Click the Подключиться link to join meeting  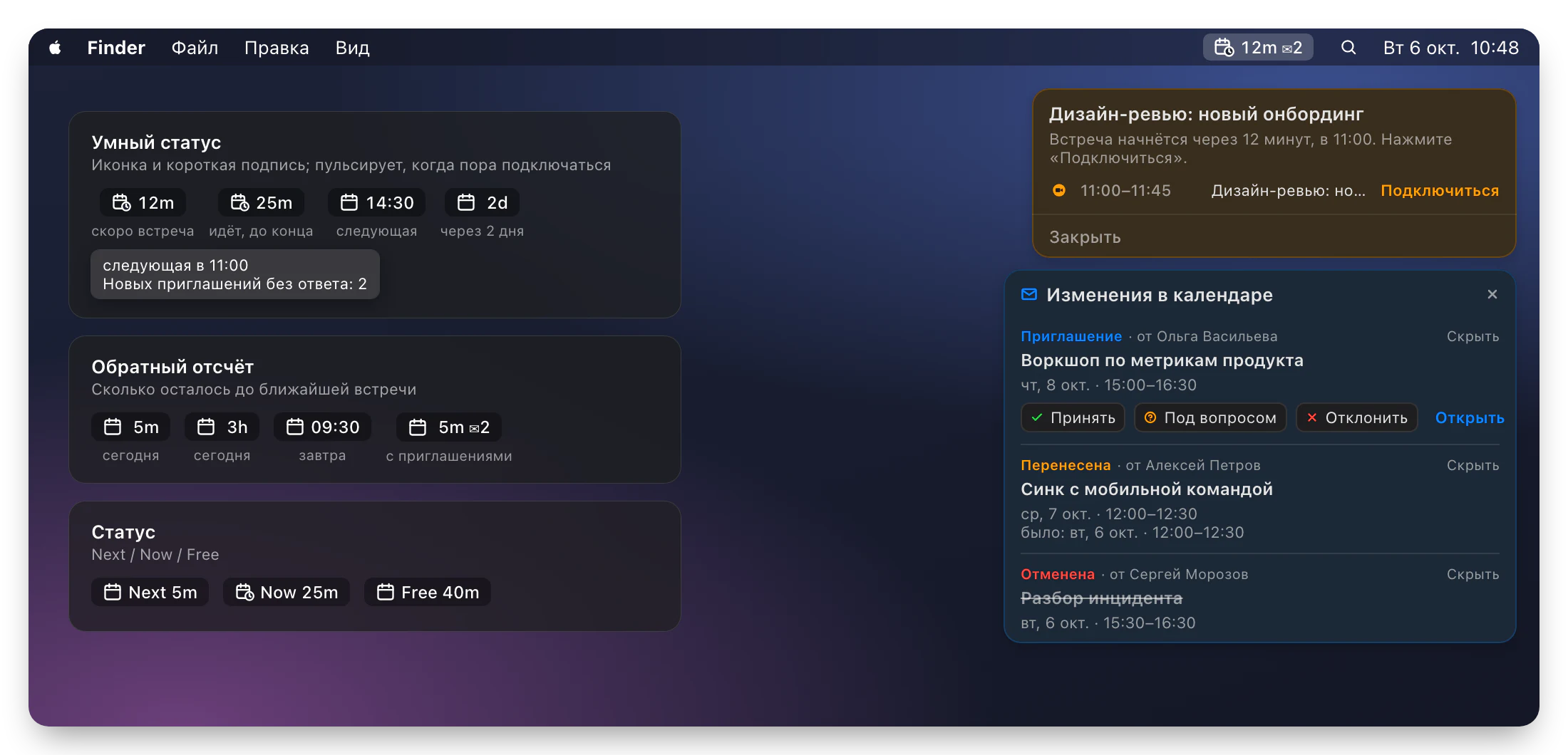(1440, 191)
